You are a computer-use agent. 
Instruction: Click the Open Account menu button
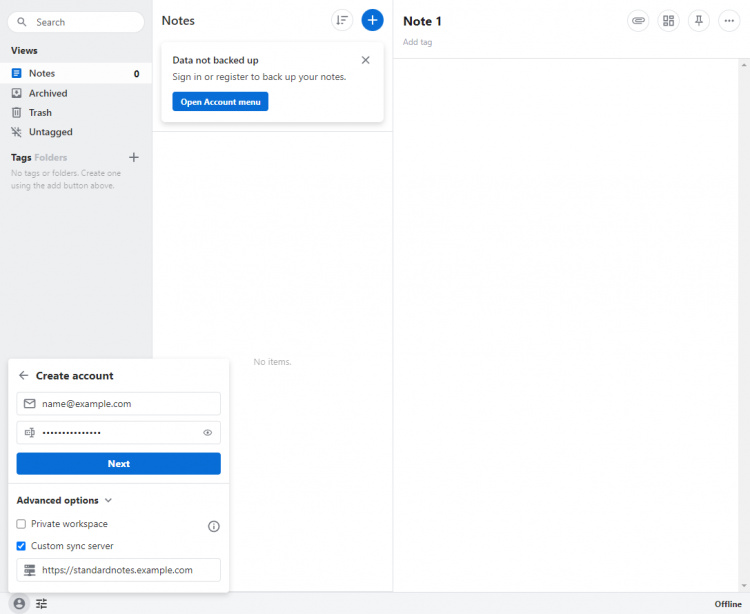pyautogui.click(x=220, y=102)
